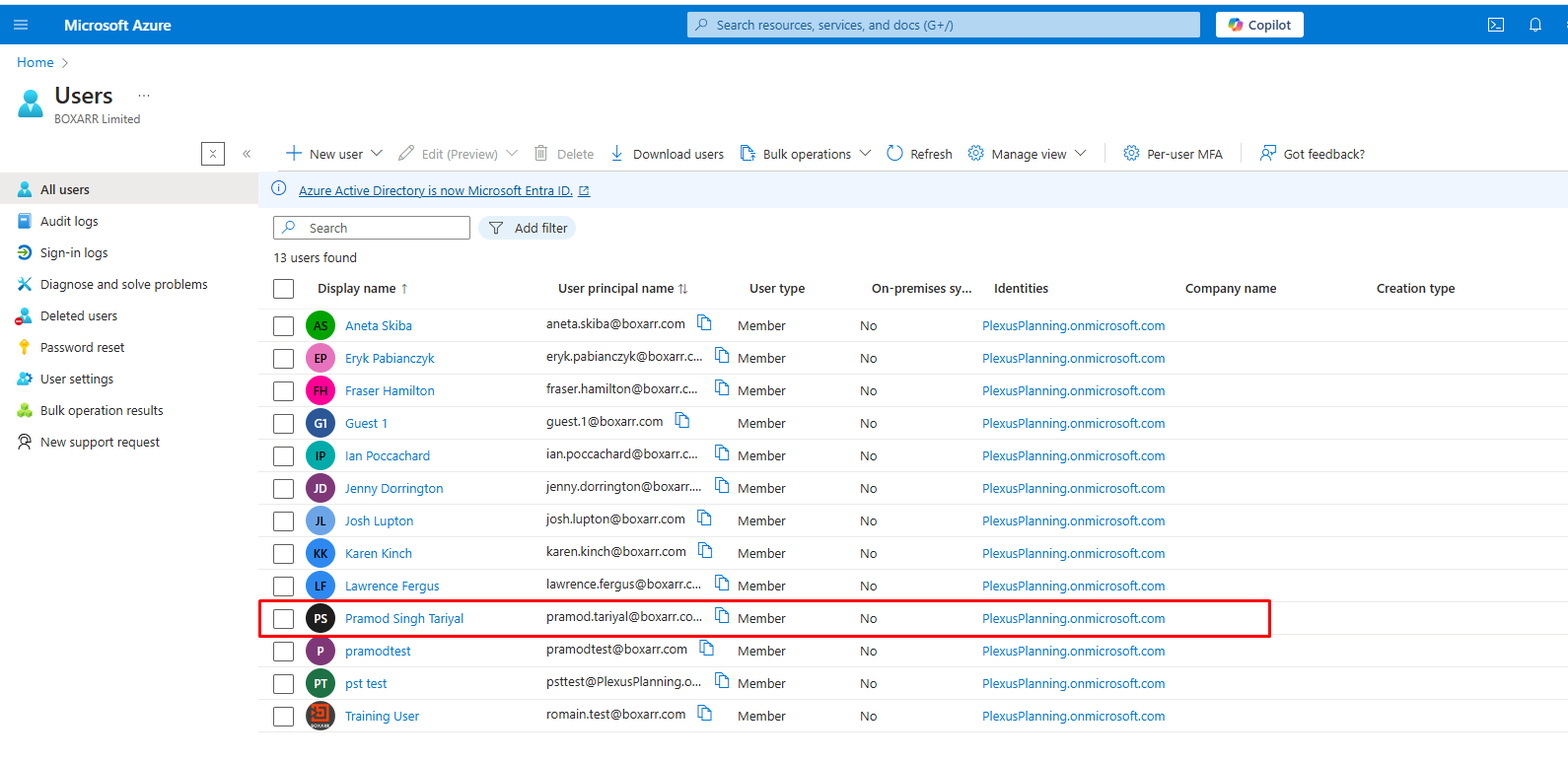This screenshot has height=761, width=1568.
Task: Close the side menu search box
Action: [213, 153]
